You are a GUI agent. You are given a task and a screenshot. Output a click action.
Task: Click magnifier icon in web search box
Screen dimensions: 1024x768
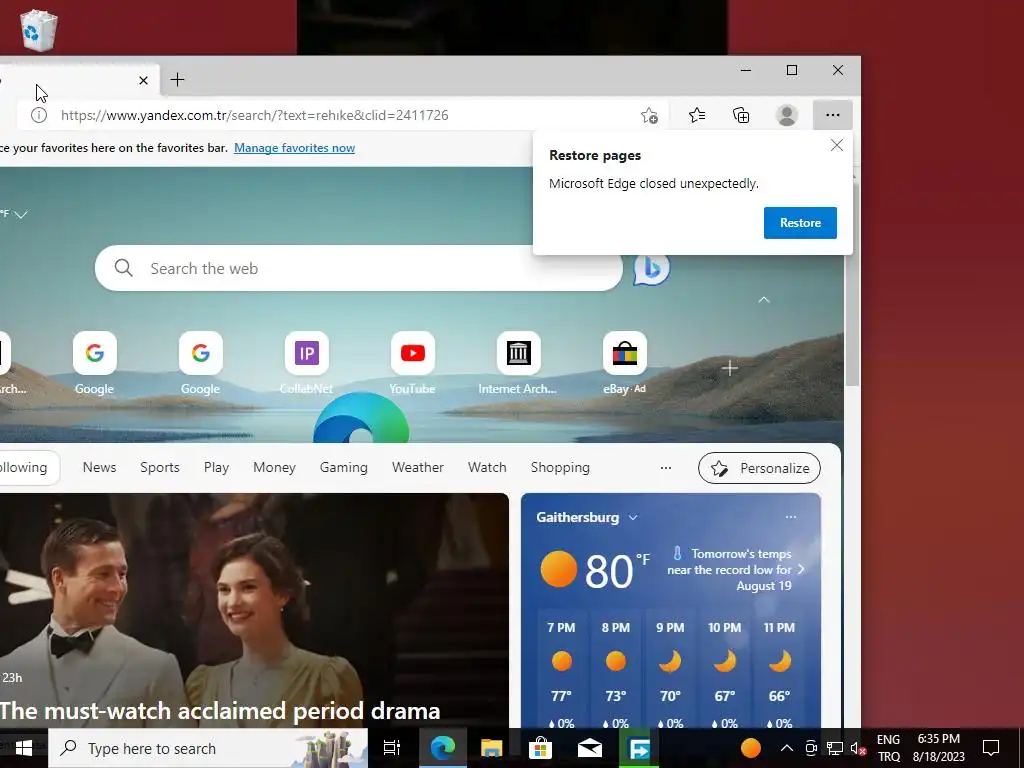tap(123, 268)
